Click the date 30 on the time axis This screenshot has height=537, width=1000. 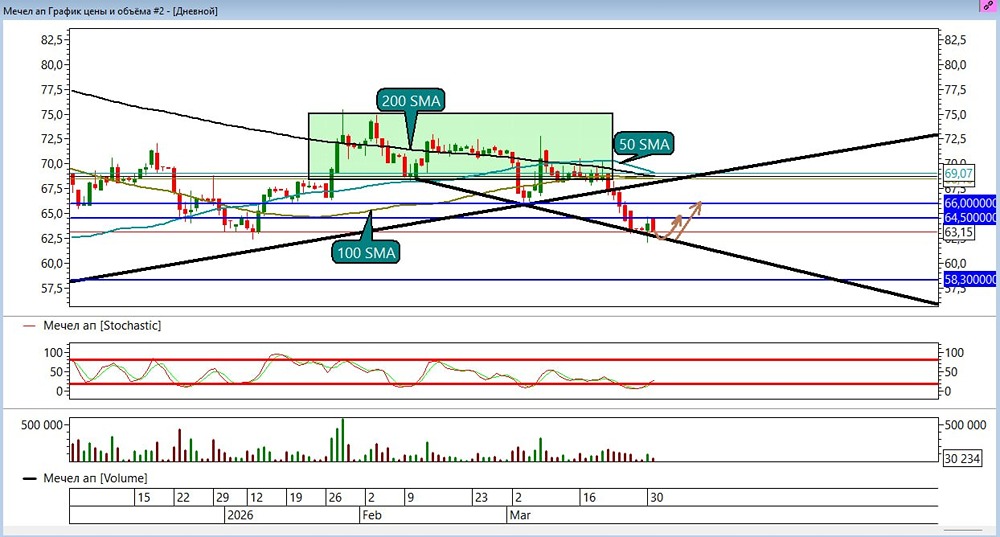coord(656,497)
